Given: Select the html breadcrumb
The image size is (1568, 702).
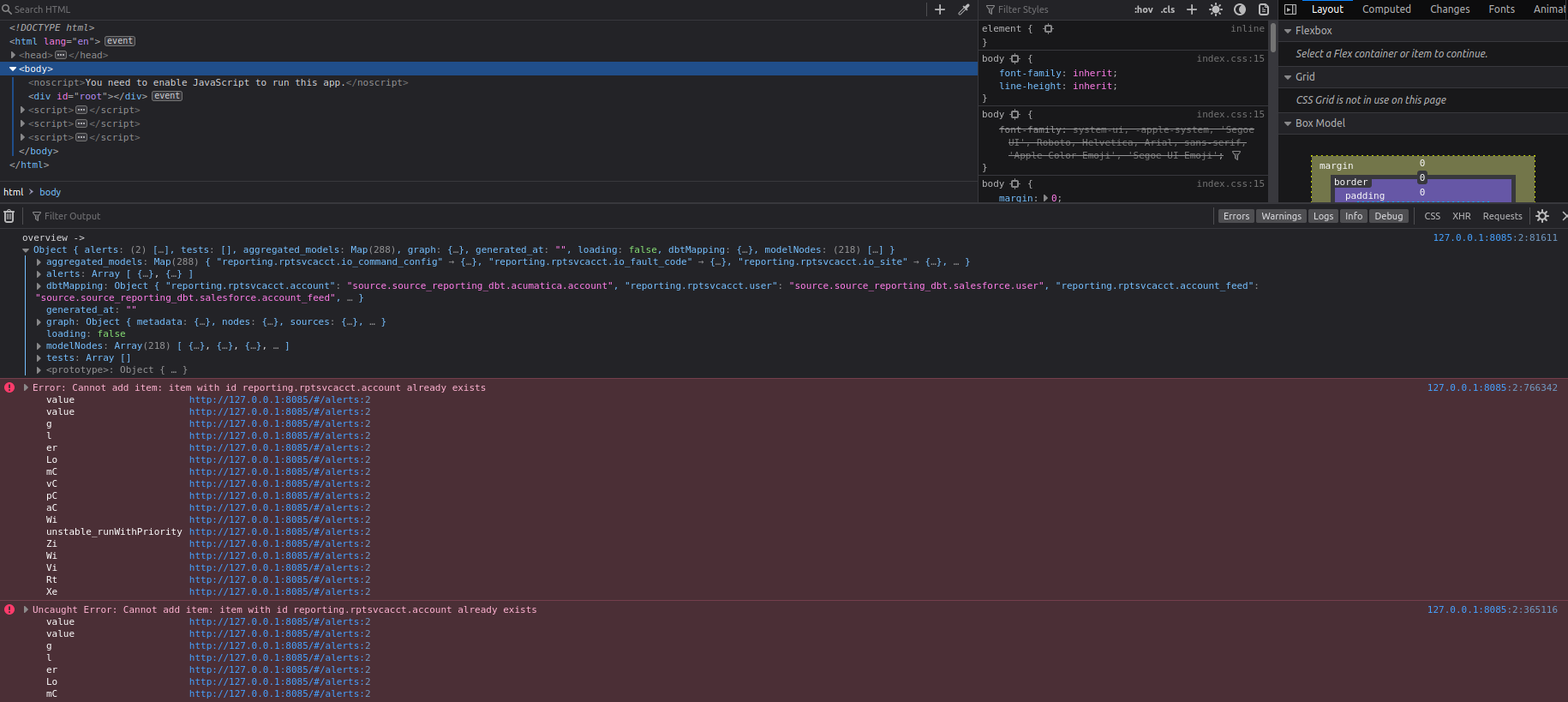Looking at the screenshot, I should click(x=14, y=192).
